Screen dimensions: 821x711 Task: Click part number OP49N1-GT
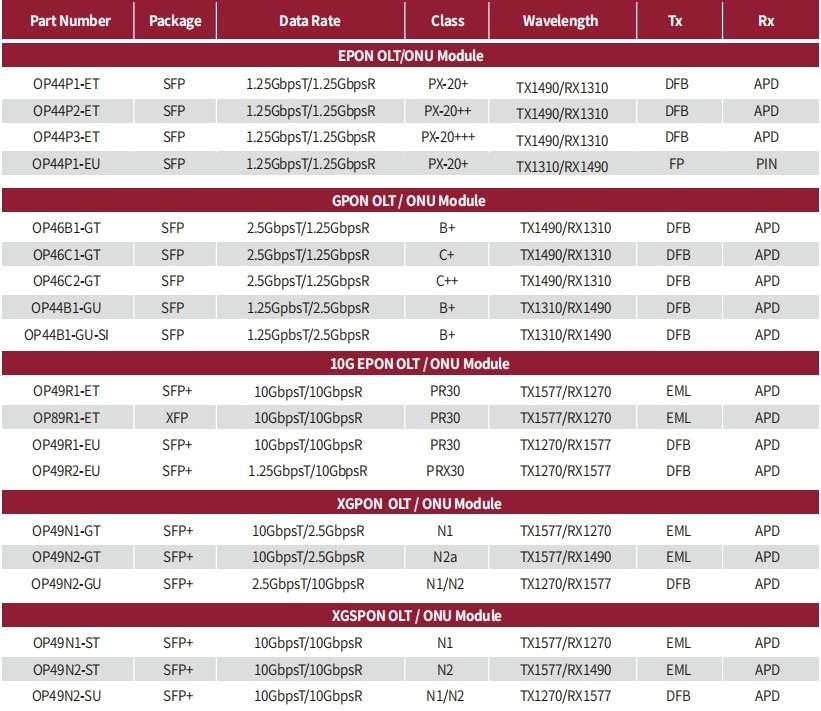(66, 531)
